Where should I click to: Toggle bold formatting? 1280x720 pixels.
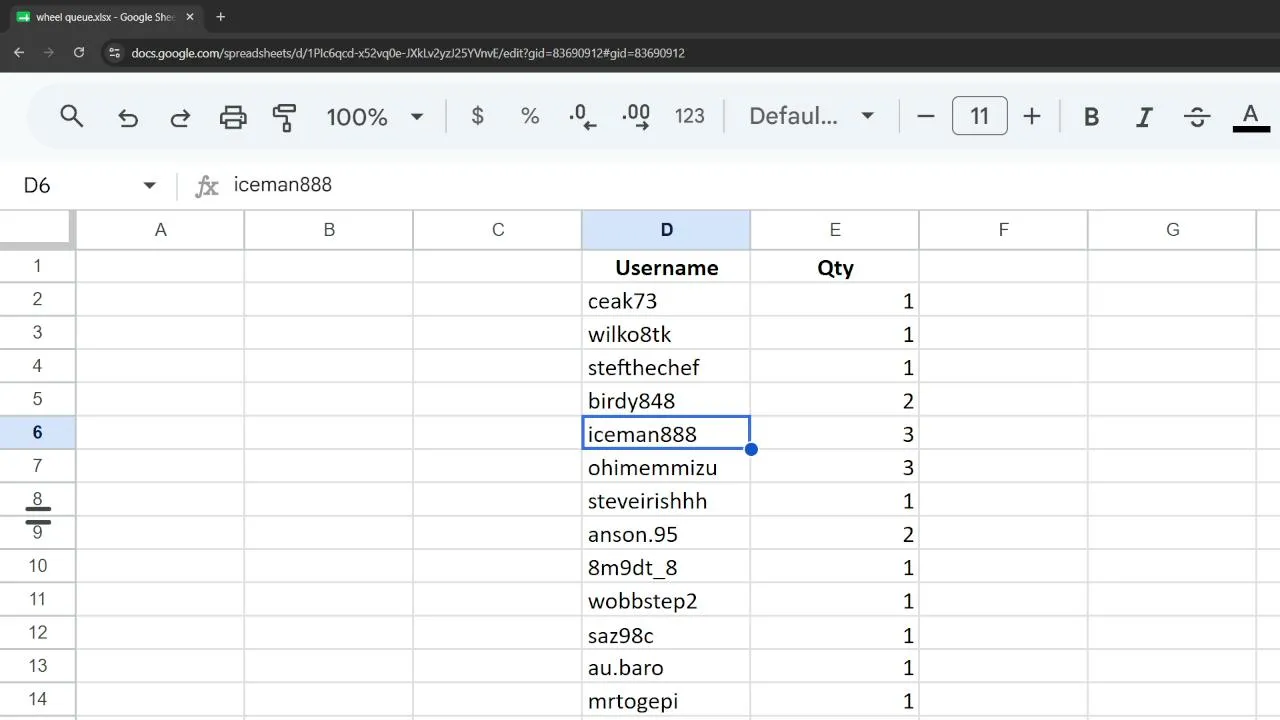pyautogui.click(x=1092, y=117)
